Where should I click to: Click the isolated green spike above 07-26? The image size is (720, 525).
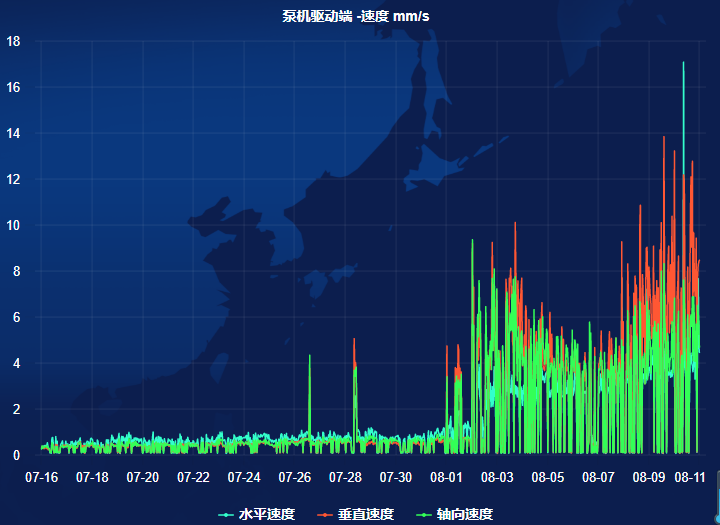click(x=310, y=356)
